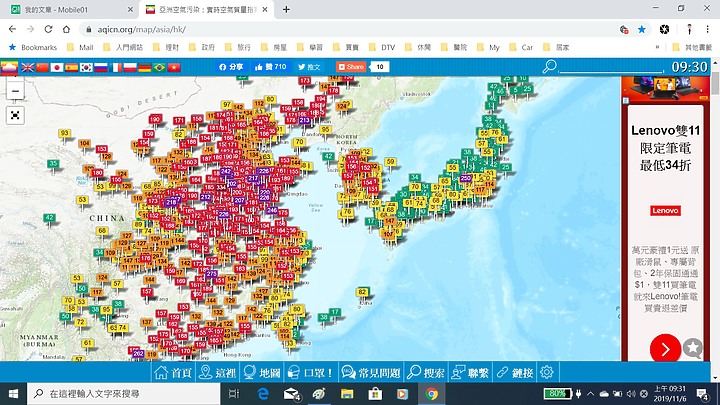720x405 pixels.
Task: Click the aqicn cloud logo icon
Action: (x=9, y=68)
